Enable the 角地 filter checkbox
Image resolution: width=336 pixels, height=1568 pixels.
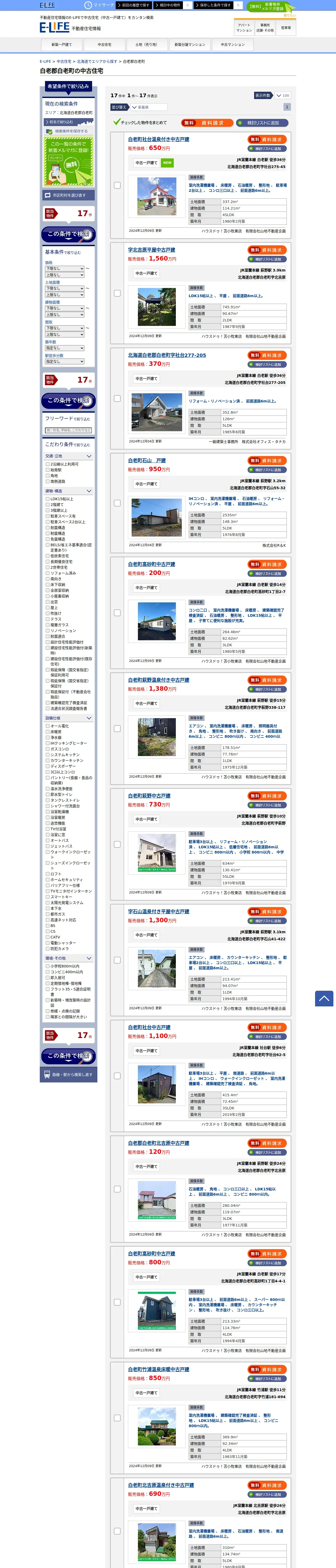(x=48, y=475)
